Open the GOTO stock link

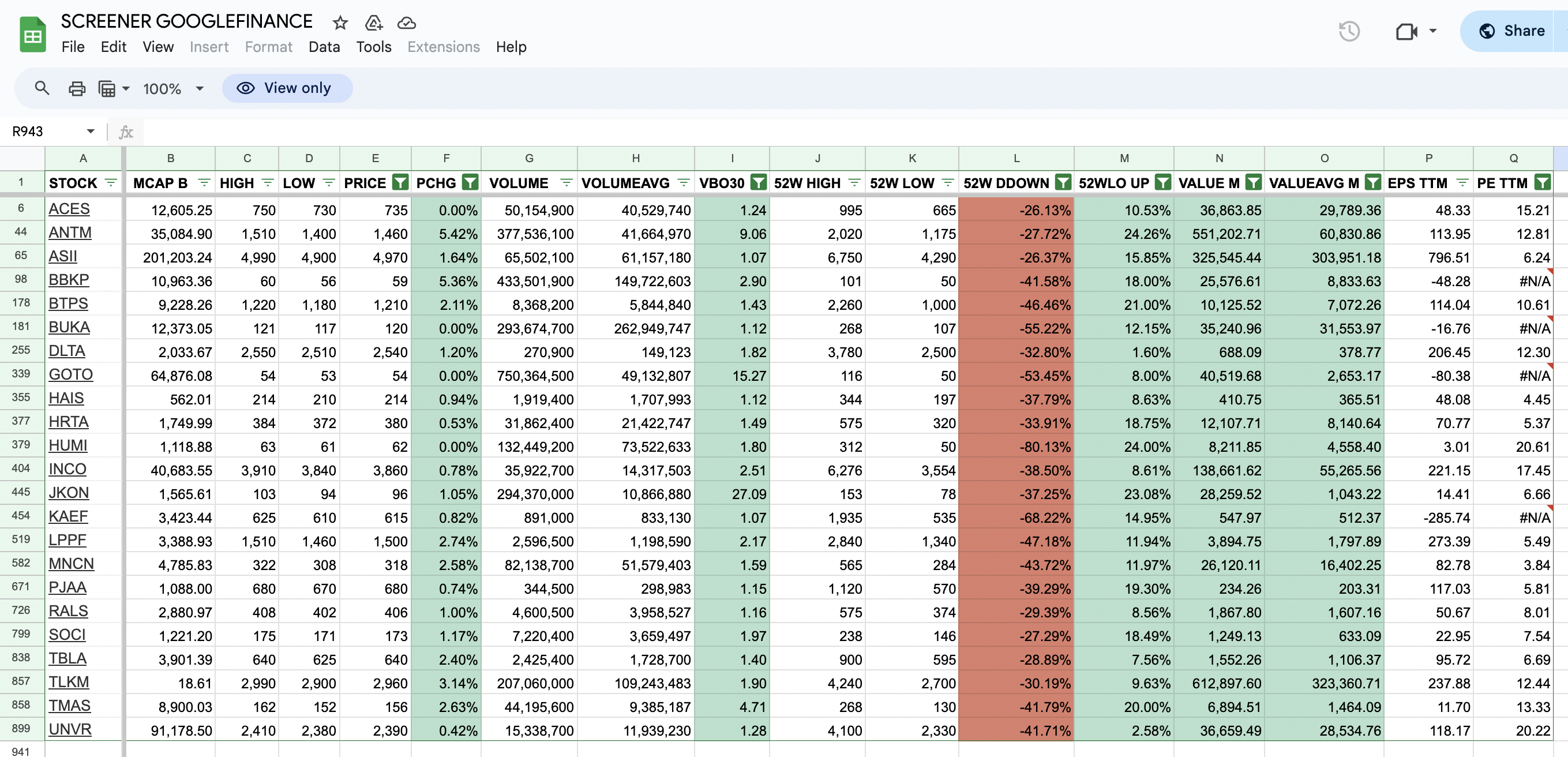pos(70,374)
